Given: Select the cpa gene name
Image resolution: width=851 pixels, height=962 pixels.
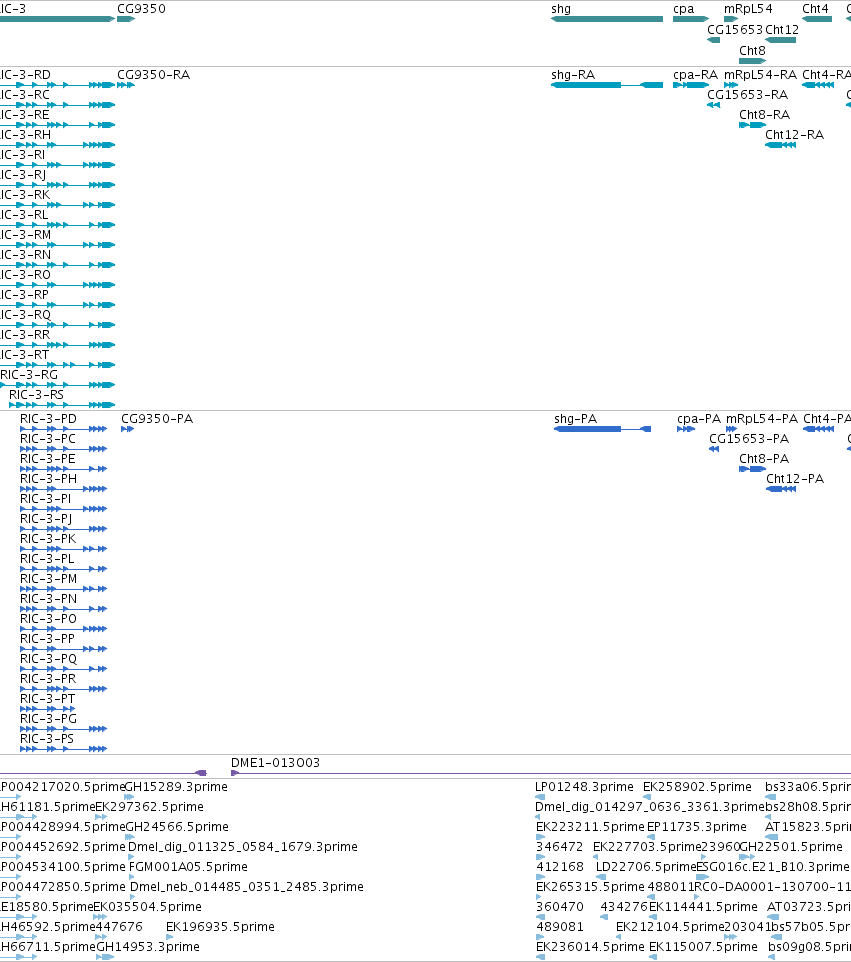Looking at the screenshot, I should click(x=683, y=9).
